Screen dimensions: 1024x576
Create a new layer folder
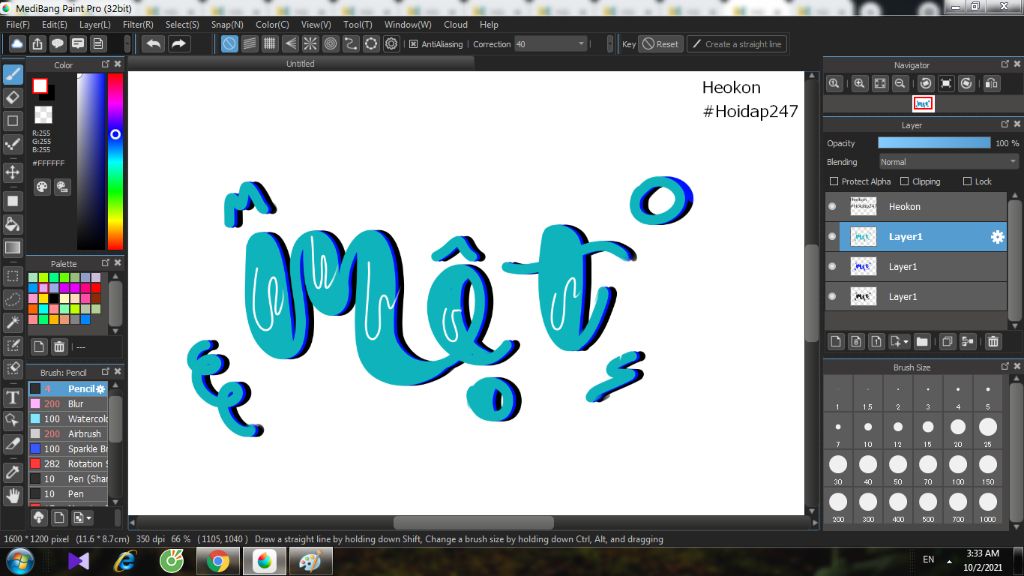[x=922, y=342]
